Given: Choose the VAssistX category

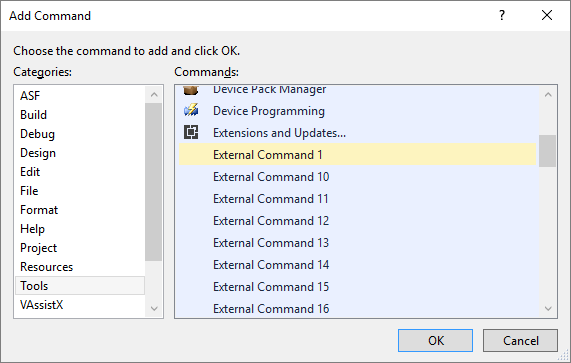Looking at the screenshot, I should click(x=41, y=305).
